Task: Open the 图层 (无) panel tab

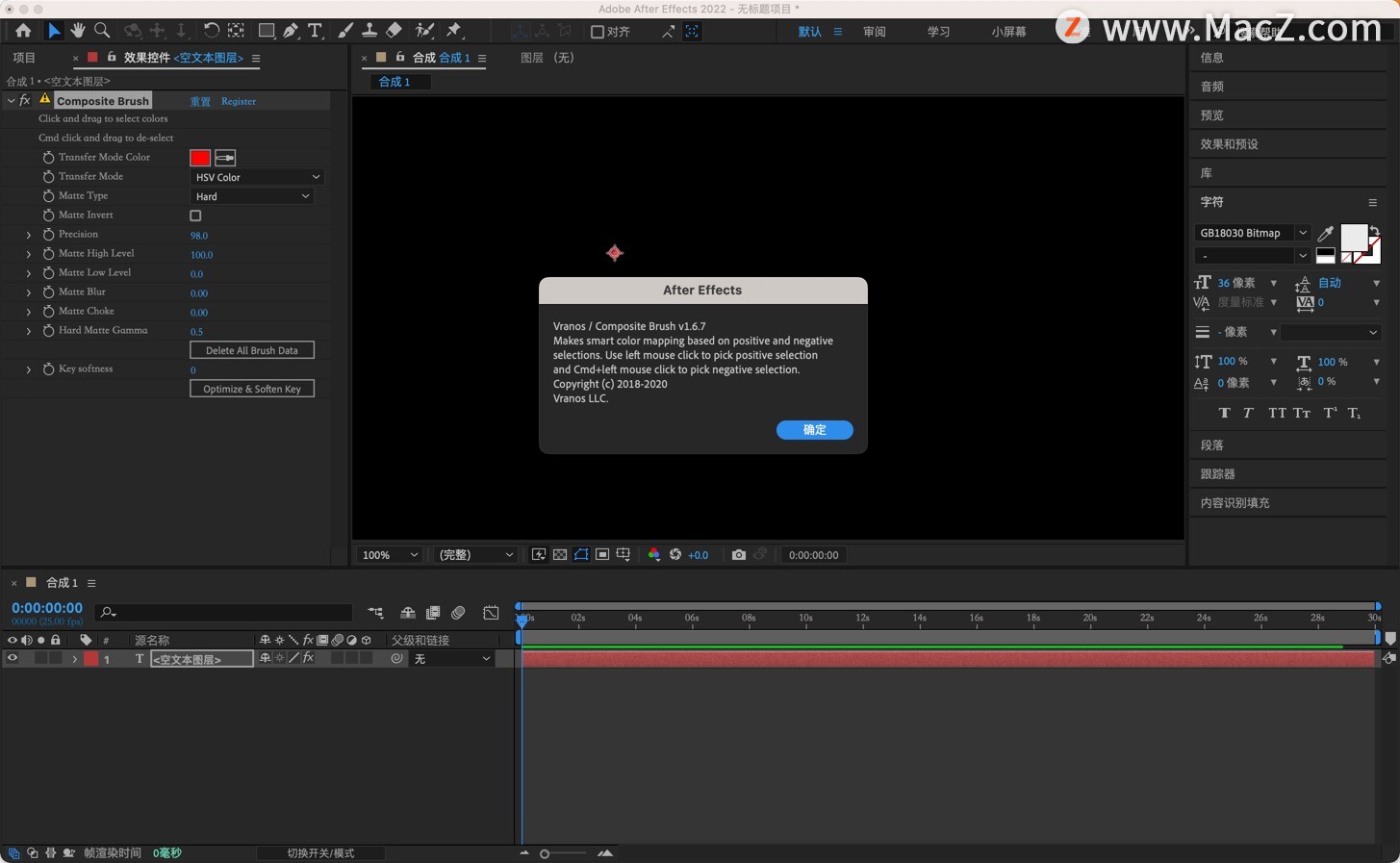Action: pyautogui.click(x=547, y=58)
